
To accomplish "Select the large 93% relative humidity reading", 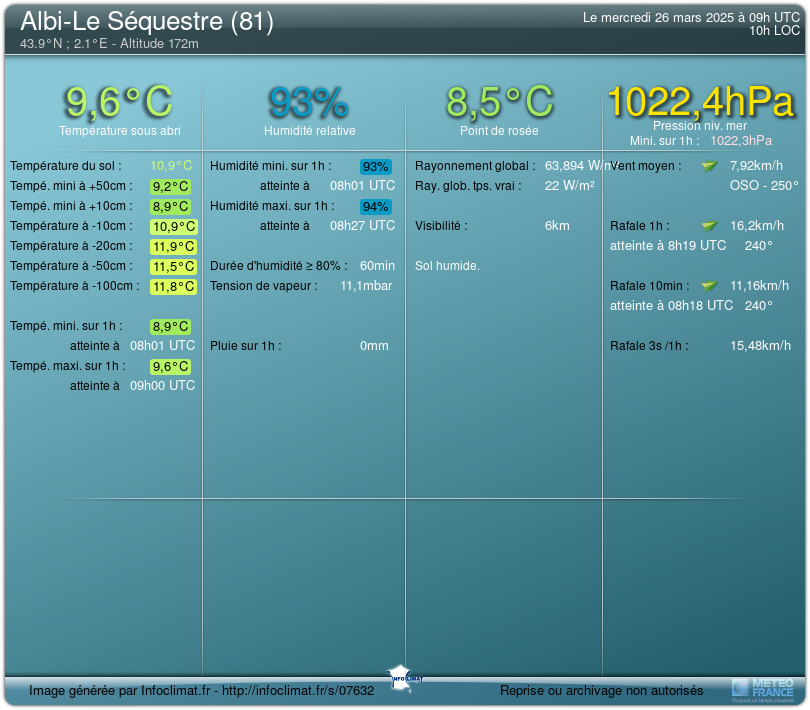I will coord(308,102).
